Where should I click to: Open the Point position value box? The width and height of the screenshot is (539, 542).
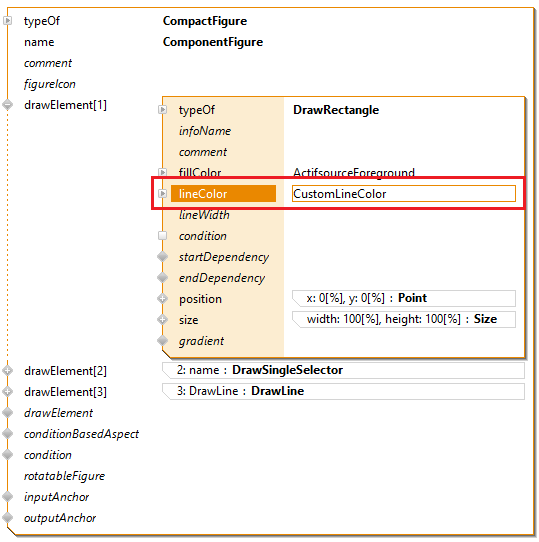404,298
